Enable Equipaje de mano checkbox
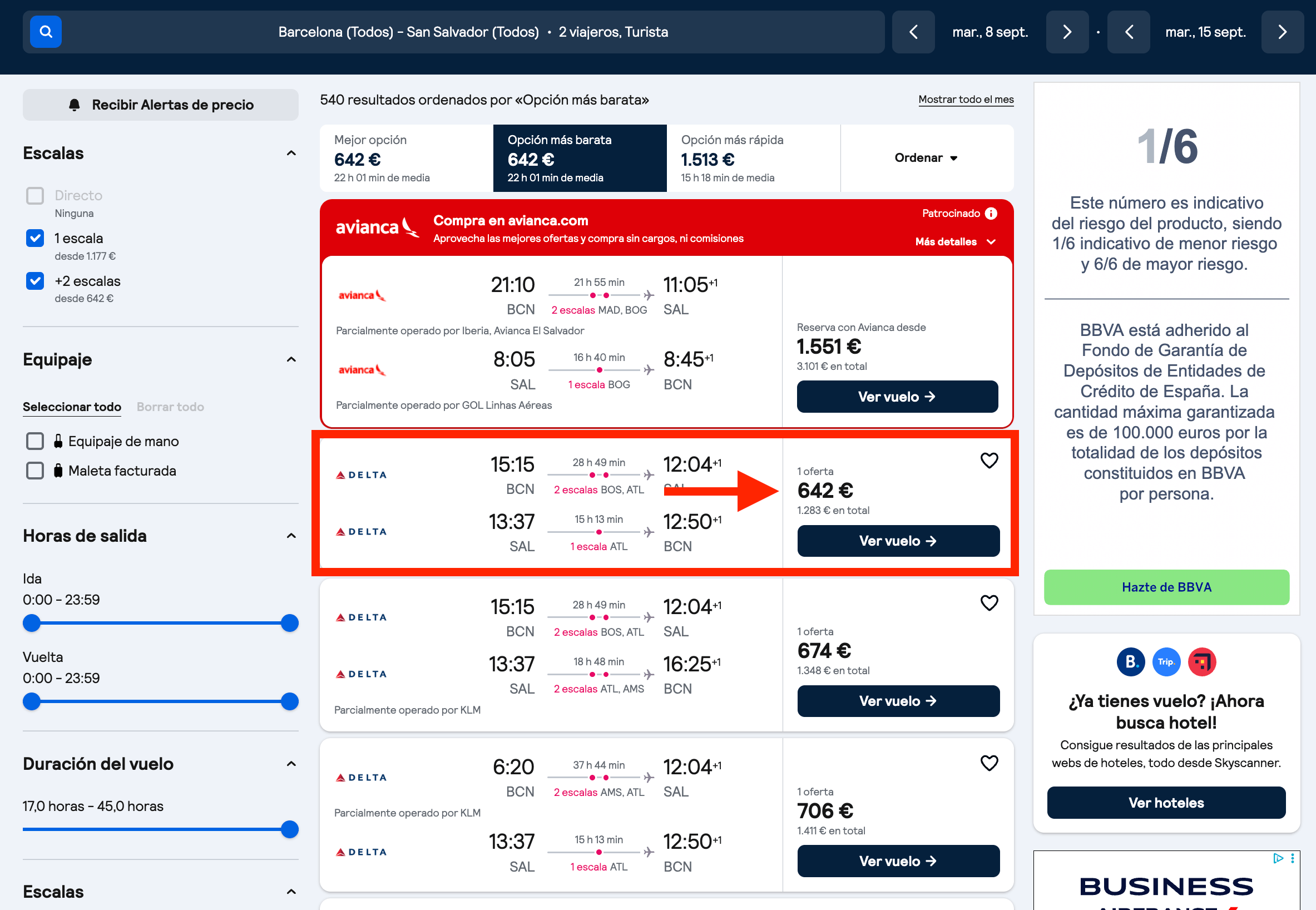Image resolution: width=1316 pixels, height=910 pixels. (36, 441)
